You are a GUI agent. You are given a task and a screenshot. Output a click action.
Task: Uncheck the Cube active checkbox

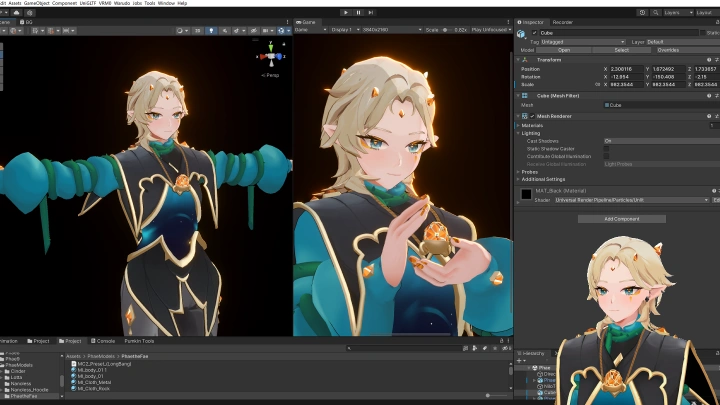coord(534,33)
